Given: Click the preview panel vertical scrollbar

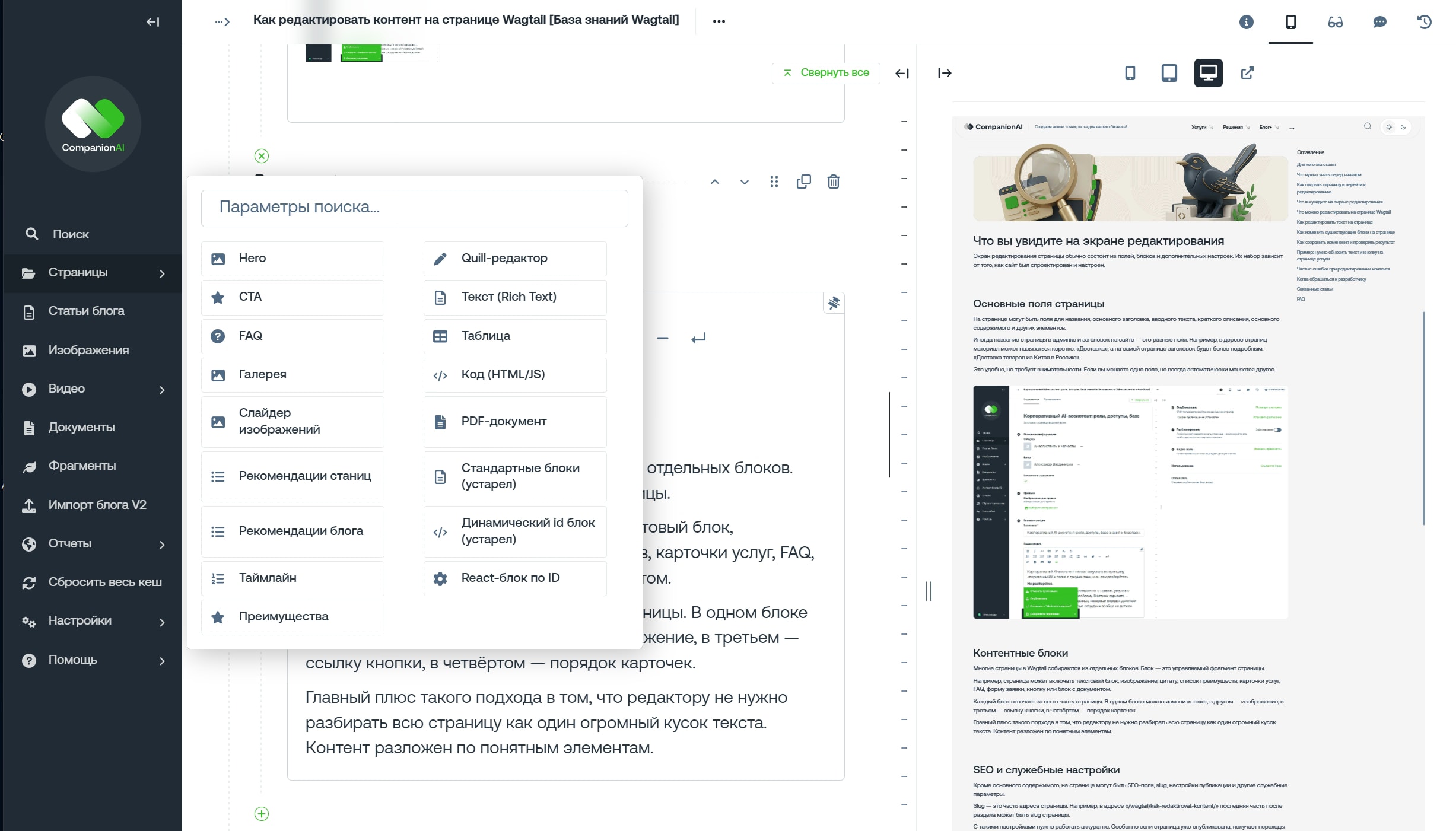Looking at the screenshot, I should (x=1423, y=418).
